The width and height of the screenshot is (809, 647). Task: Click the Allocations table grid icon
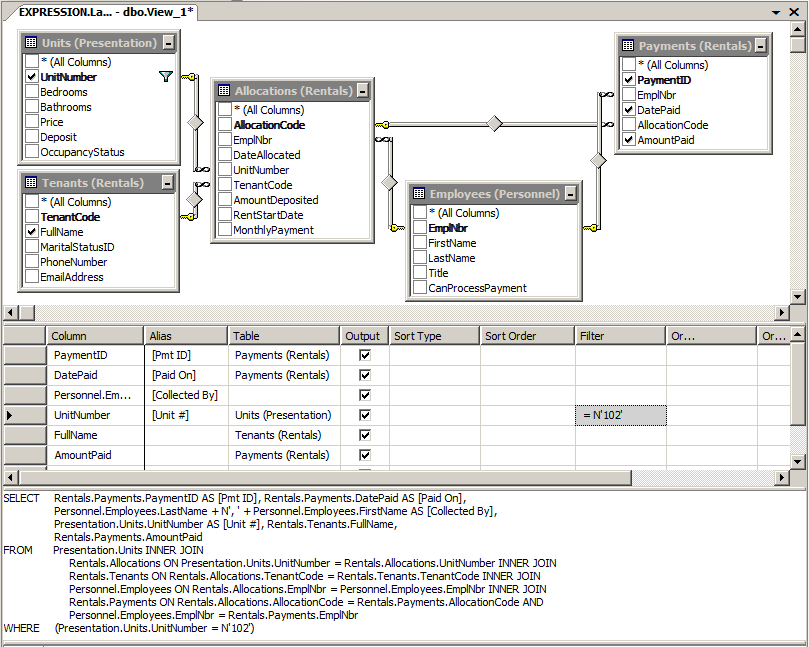[x=224, y=91]
